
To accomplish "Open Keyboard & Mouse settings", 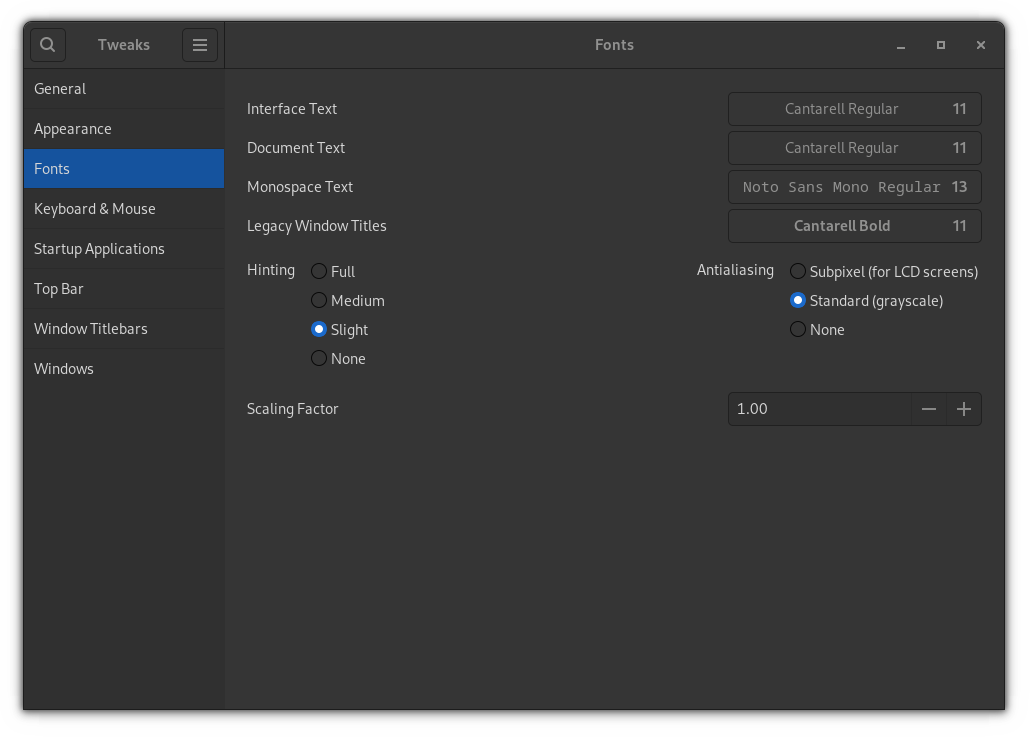I will (x=94, y=208).
